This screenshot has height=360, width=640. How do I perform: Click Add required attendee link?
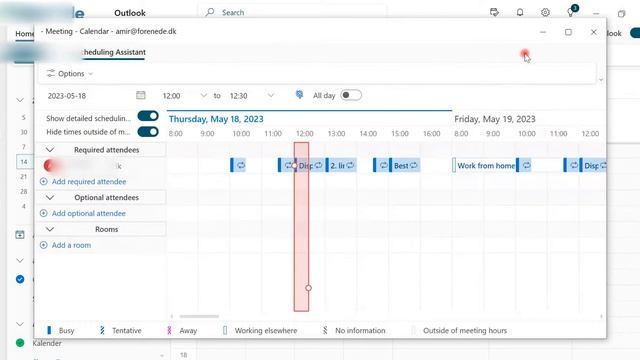coord(89,182)
